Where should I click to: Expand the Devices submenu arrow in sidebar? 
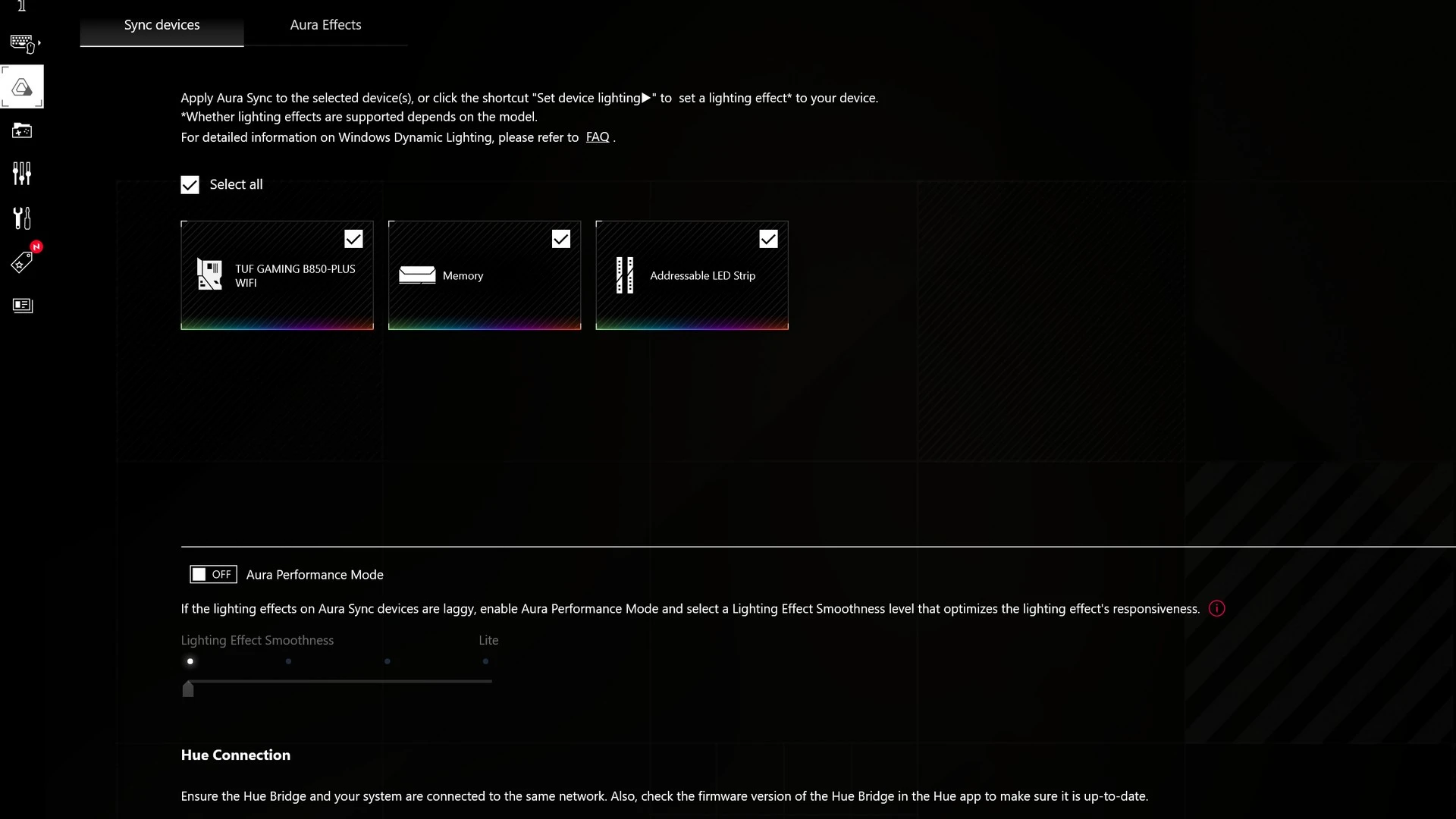[39, 43]
